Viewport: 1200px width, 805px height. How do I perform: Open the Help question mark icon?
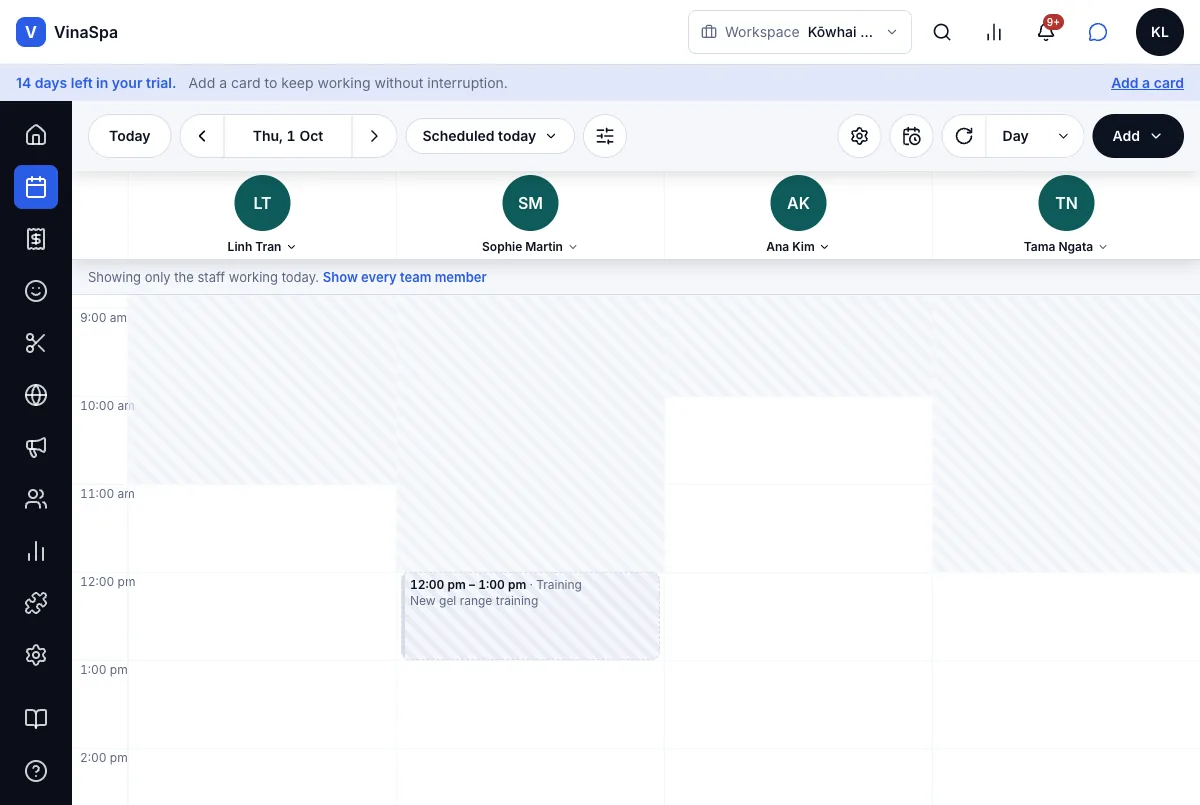click(x=36, y=771)
